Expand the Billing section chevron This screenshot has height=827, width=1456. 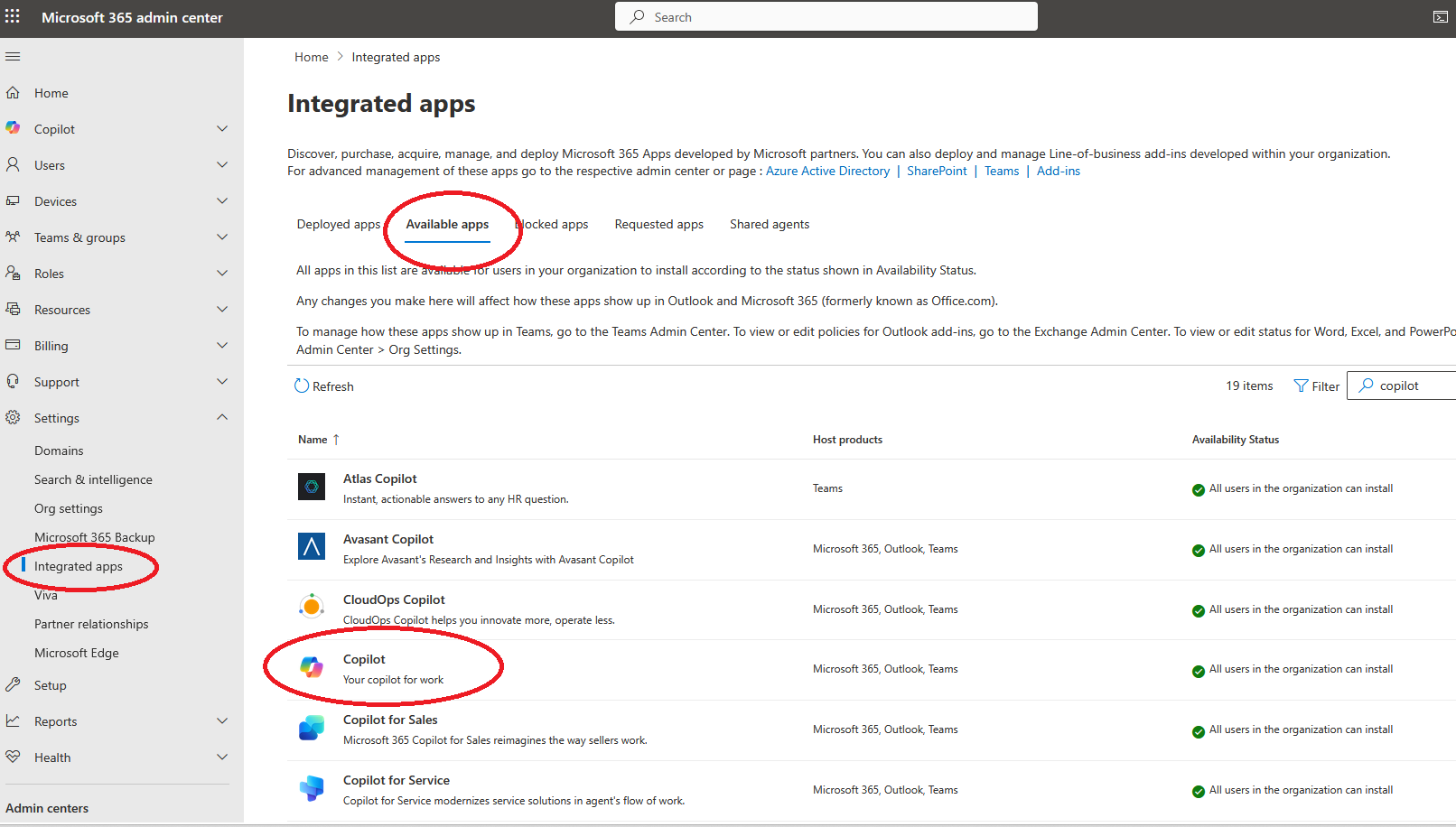(x=222, y=346)
